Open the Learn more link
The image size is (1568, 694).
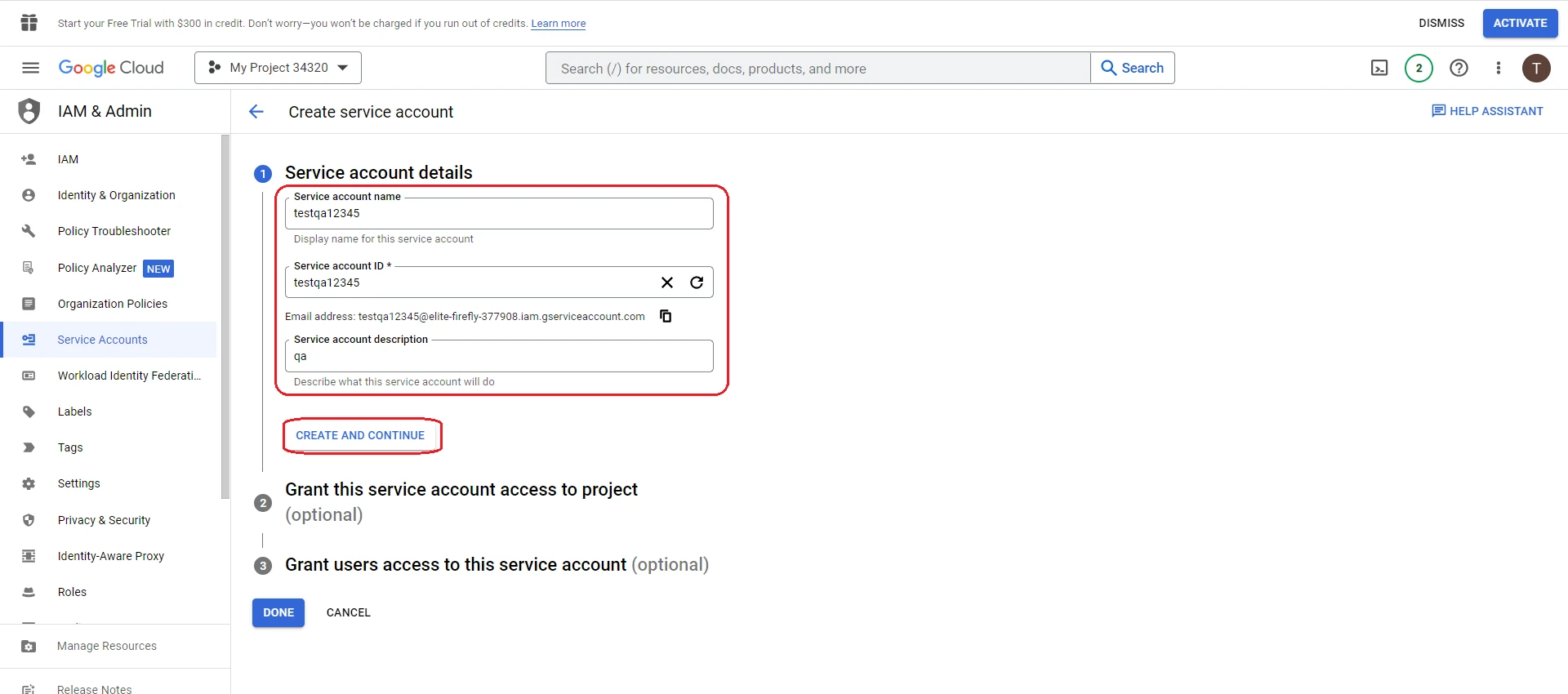pyautogui.click(x=559, y=24)
